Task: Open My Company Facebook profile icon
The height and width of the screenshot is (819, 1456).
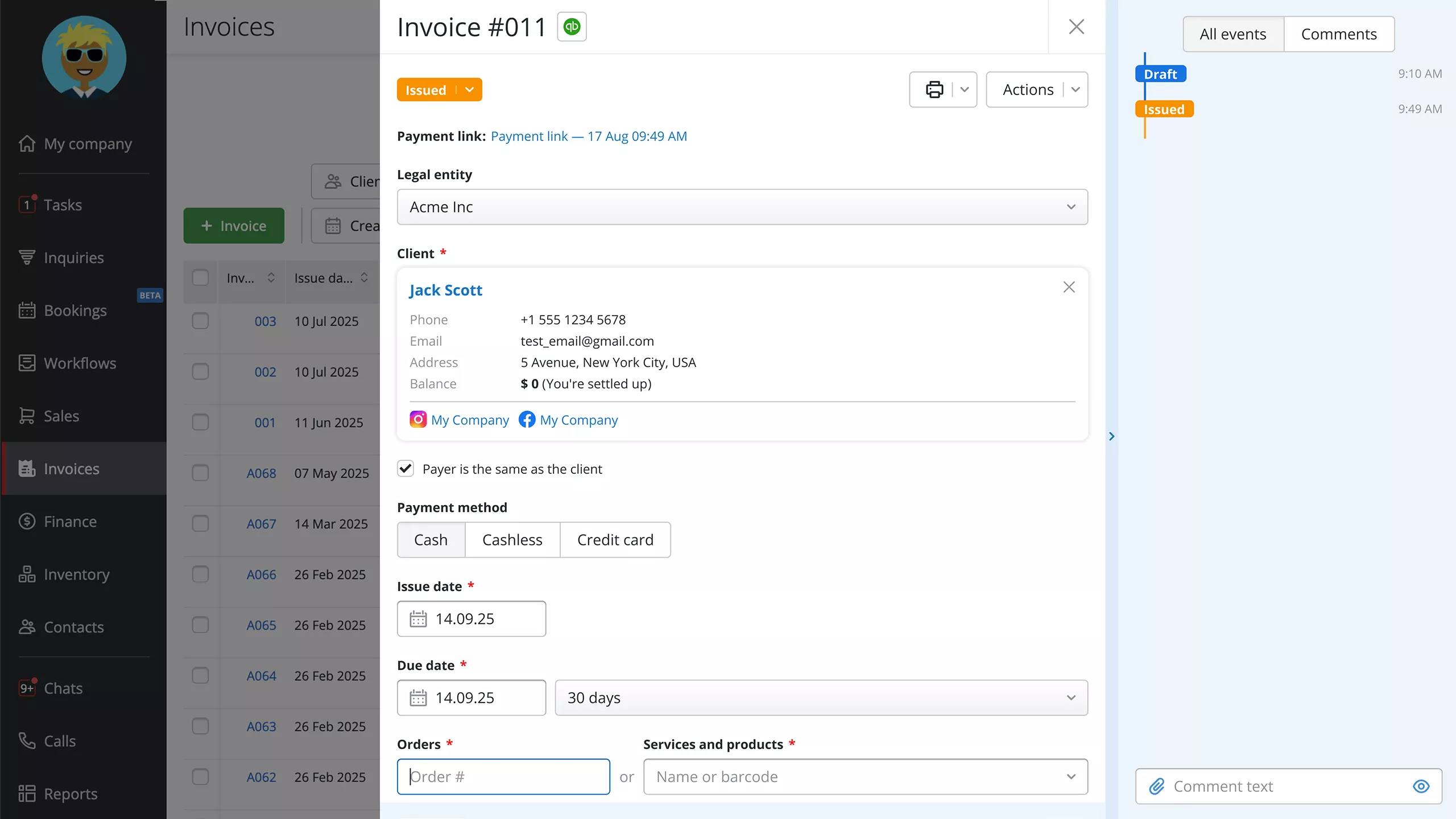Action: (x=528, y=420)
